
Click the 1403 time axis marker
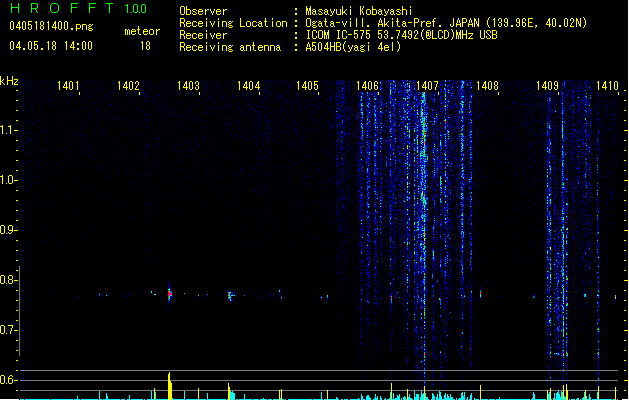pyautogui.click(x=188, y=86)
